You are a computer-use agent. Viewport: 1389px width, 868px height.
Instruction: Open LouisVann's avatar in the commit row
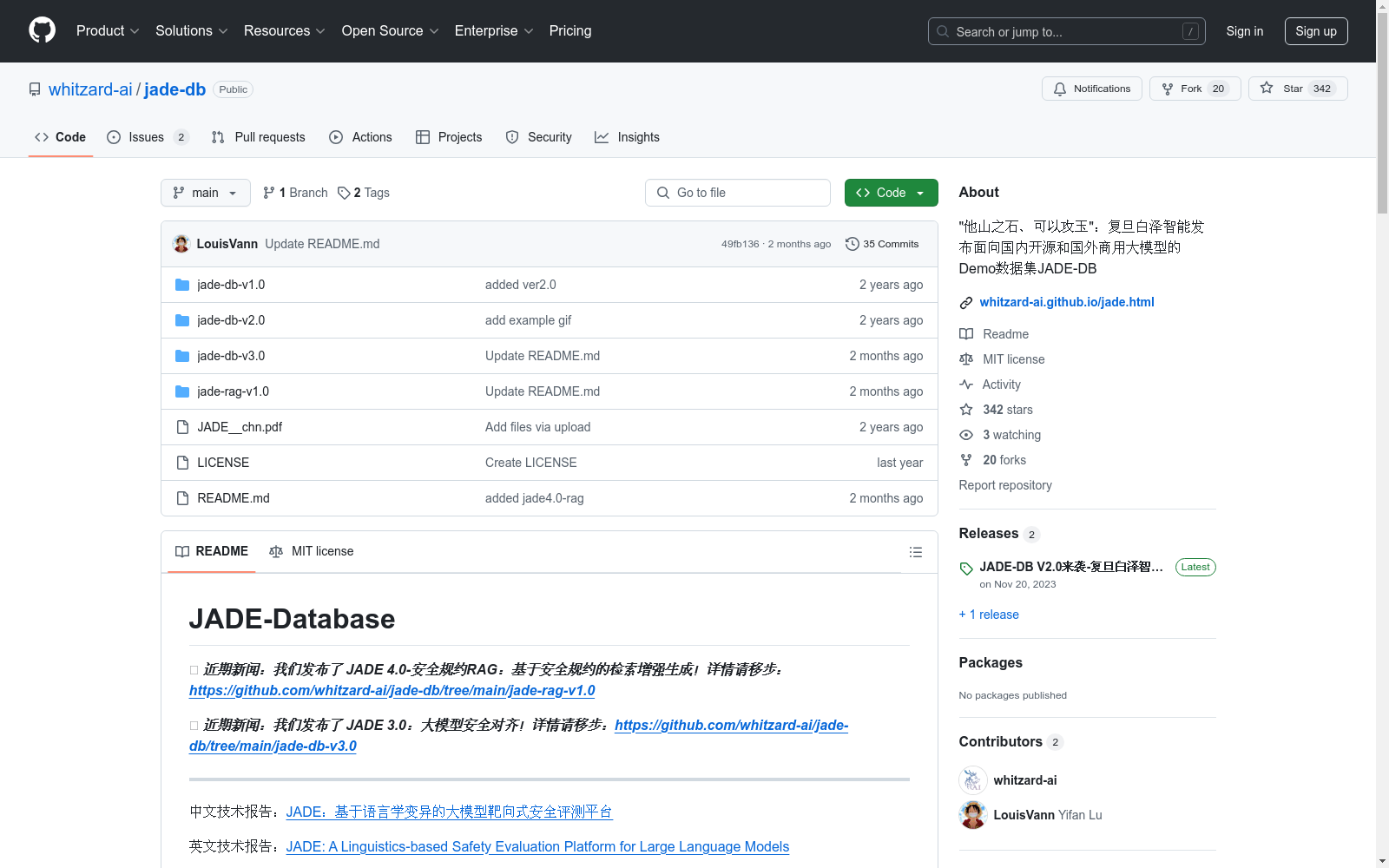(x=181, y=244)
